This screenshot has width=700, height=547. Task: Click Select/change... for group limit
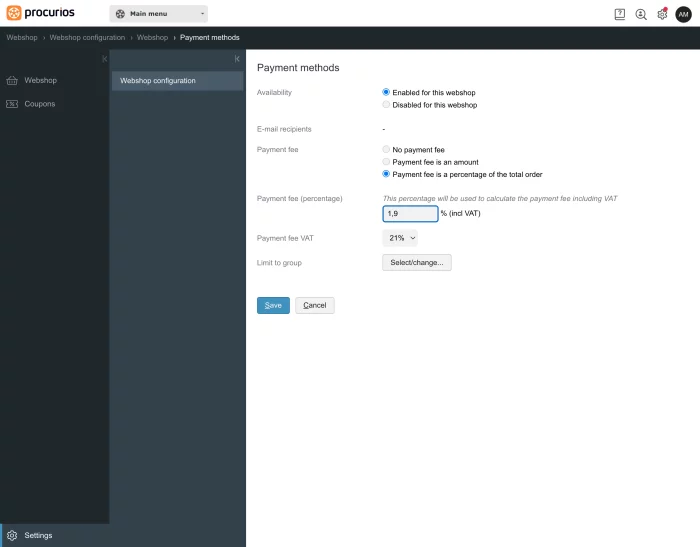(x=417, y=263)
